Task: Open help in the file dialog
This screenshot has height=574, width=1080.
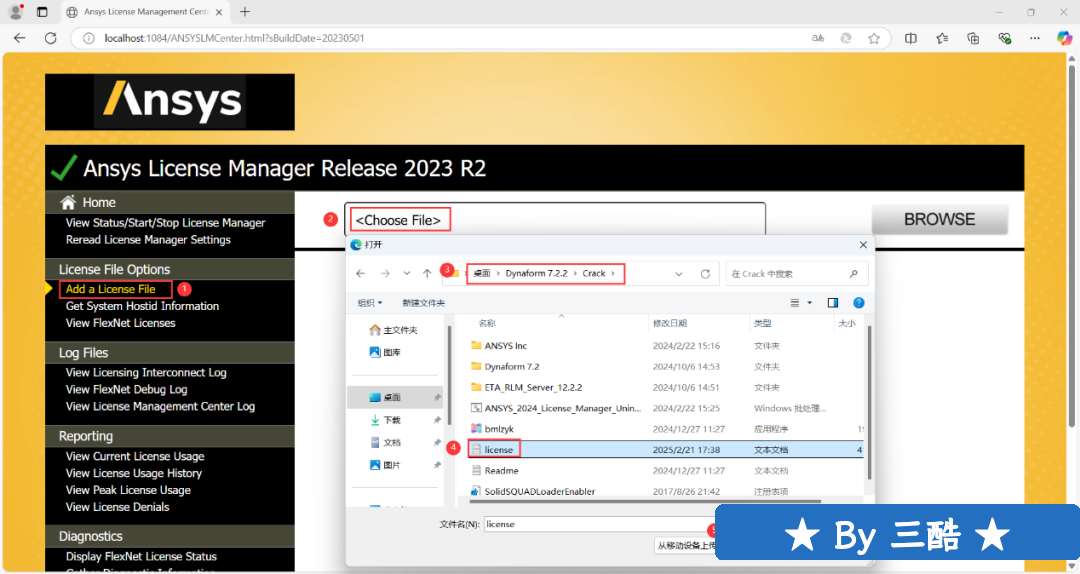Action: pos(858,303)
